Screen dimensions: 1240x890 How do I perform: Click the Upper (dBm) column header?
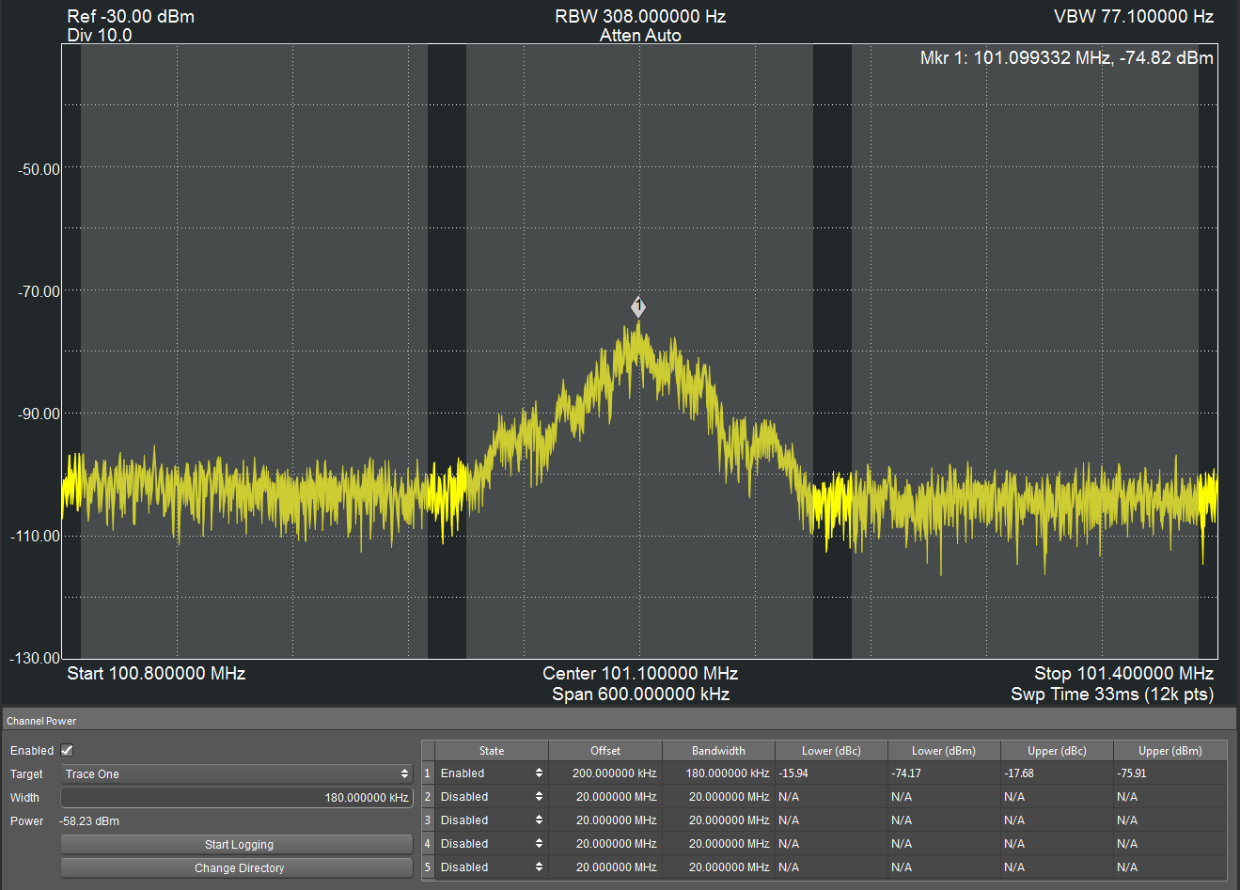point(1170,750)
